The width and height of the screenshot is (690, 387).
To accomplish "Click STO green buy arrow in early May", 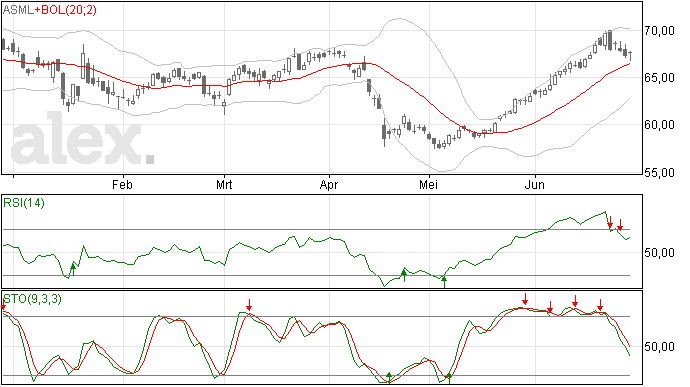I will click(449, 378).
